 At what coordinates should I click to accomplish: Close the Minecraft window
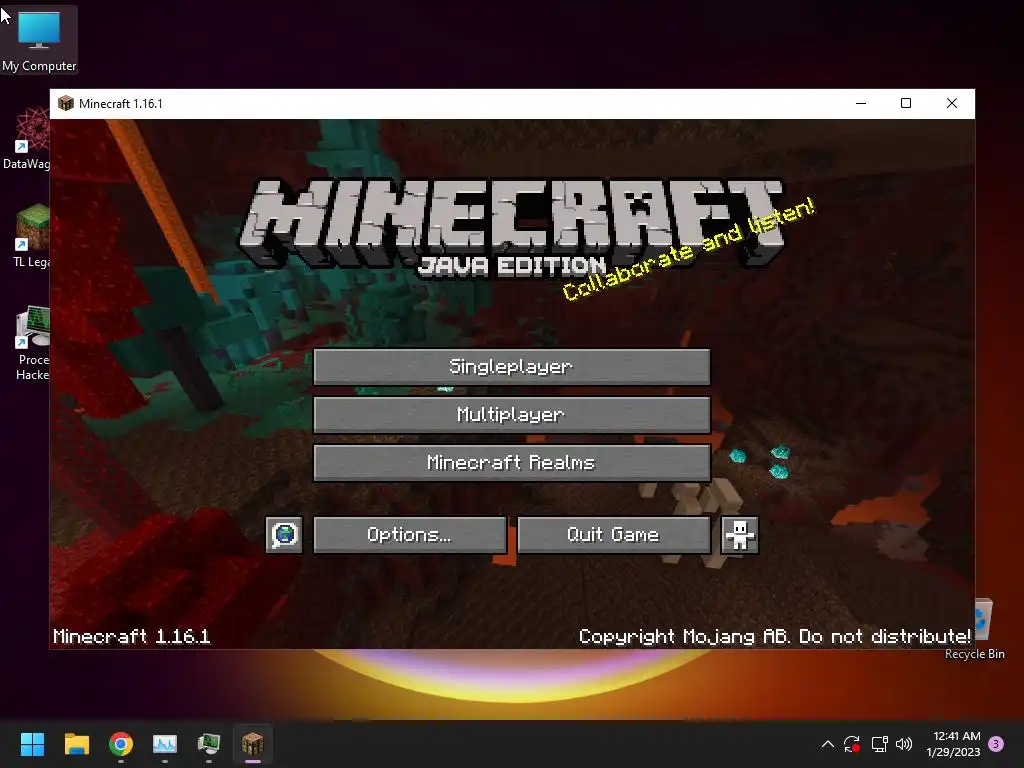pos(952,103)
